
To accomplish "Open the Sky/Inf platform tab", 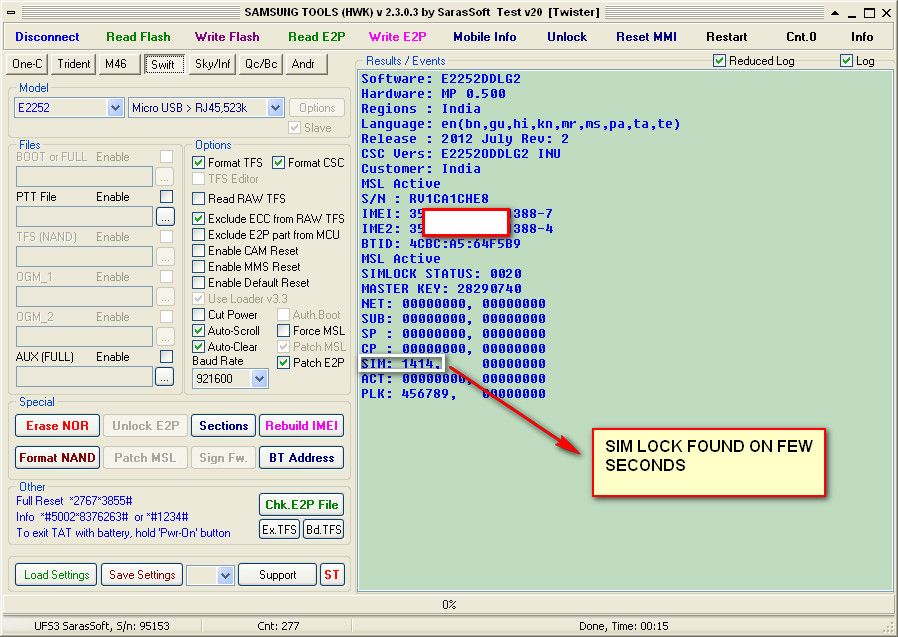I will pyautogui.click(x=212, y=64).
